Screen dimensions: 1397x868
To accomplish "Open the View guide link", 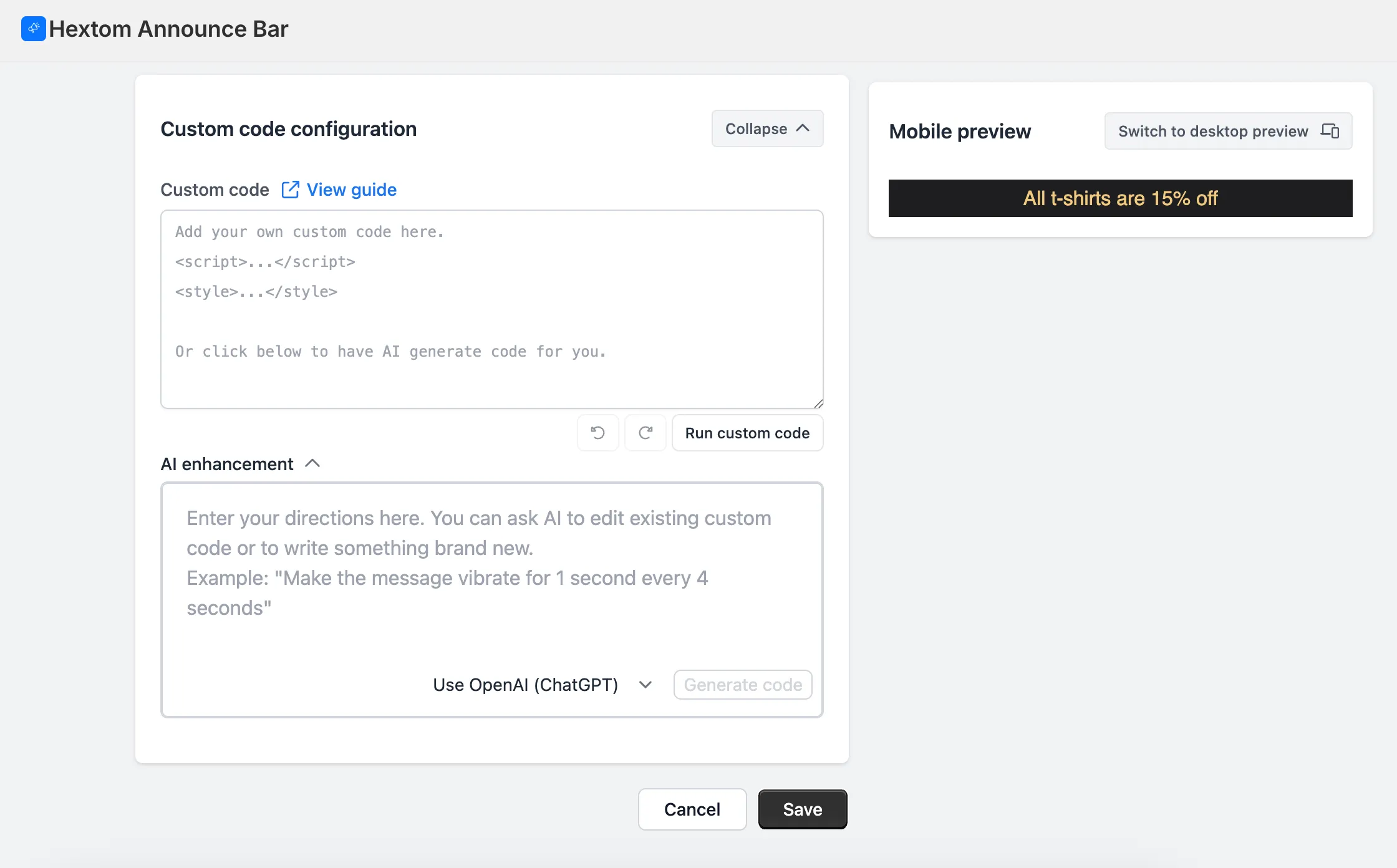I will [x=352, y=190].
